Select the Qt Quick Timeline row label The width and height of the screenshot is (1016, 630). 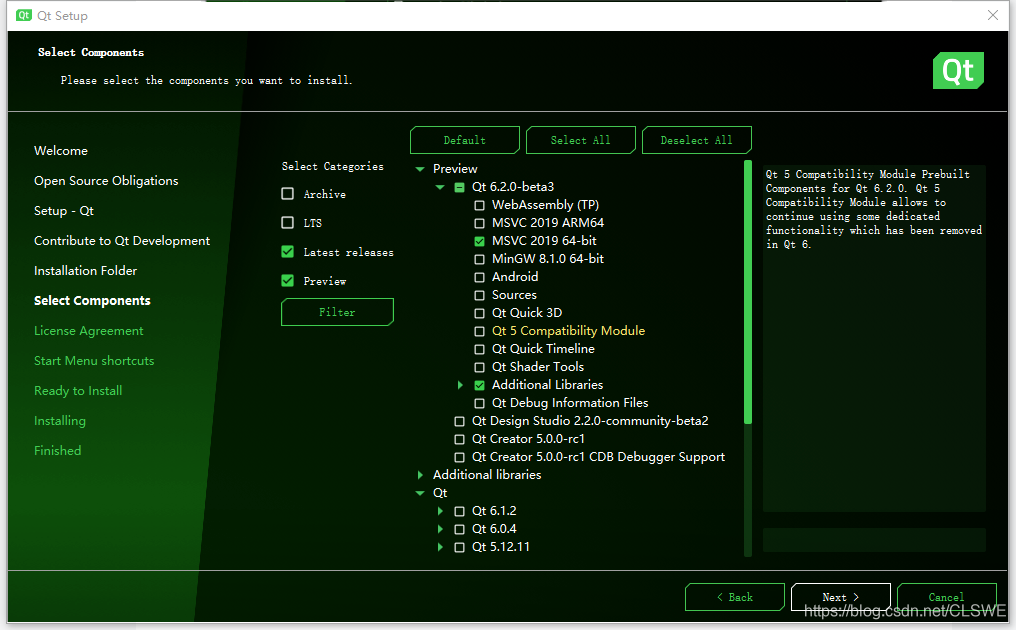point(543,349)
